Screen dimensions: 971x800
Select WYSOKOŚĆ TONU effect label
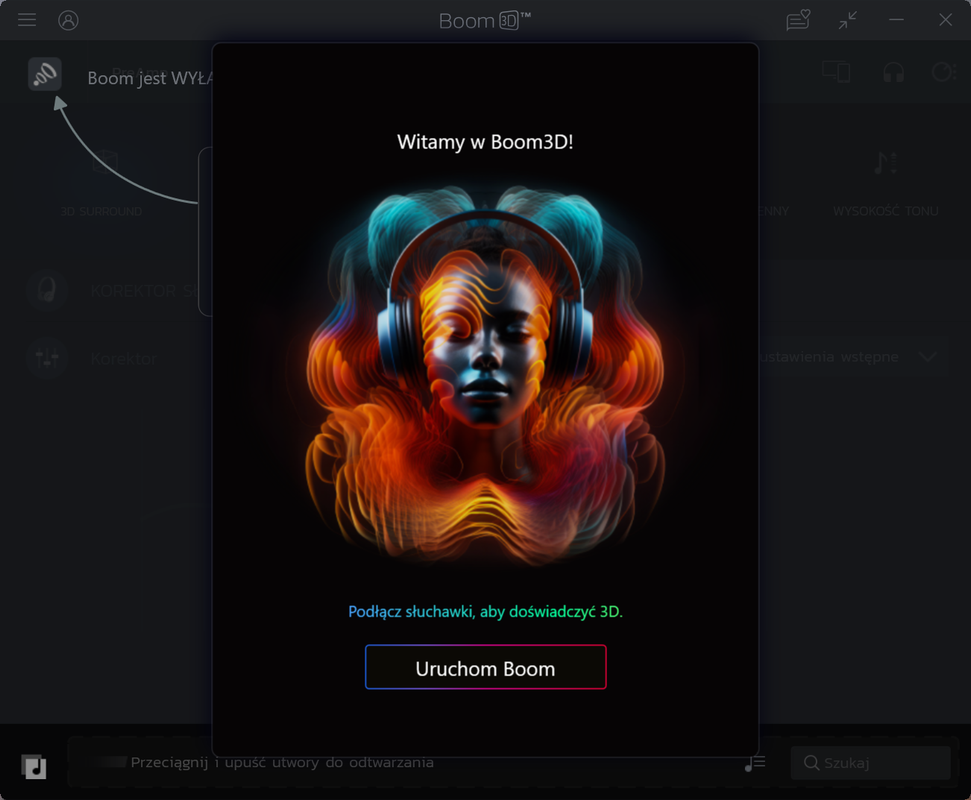click(x=885, y=211)
